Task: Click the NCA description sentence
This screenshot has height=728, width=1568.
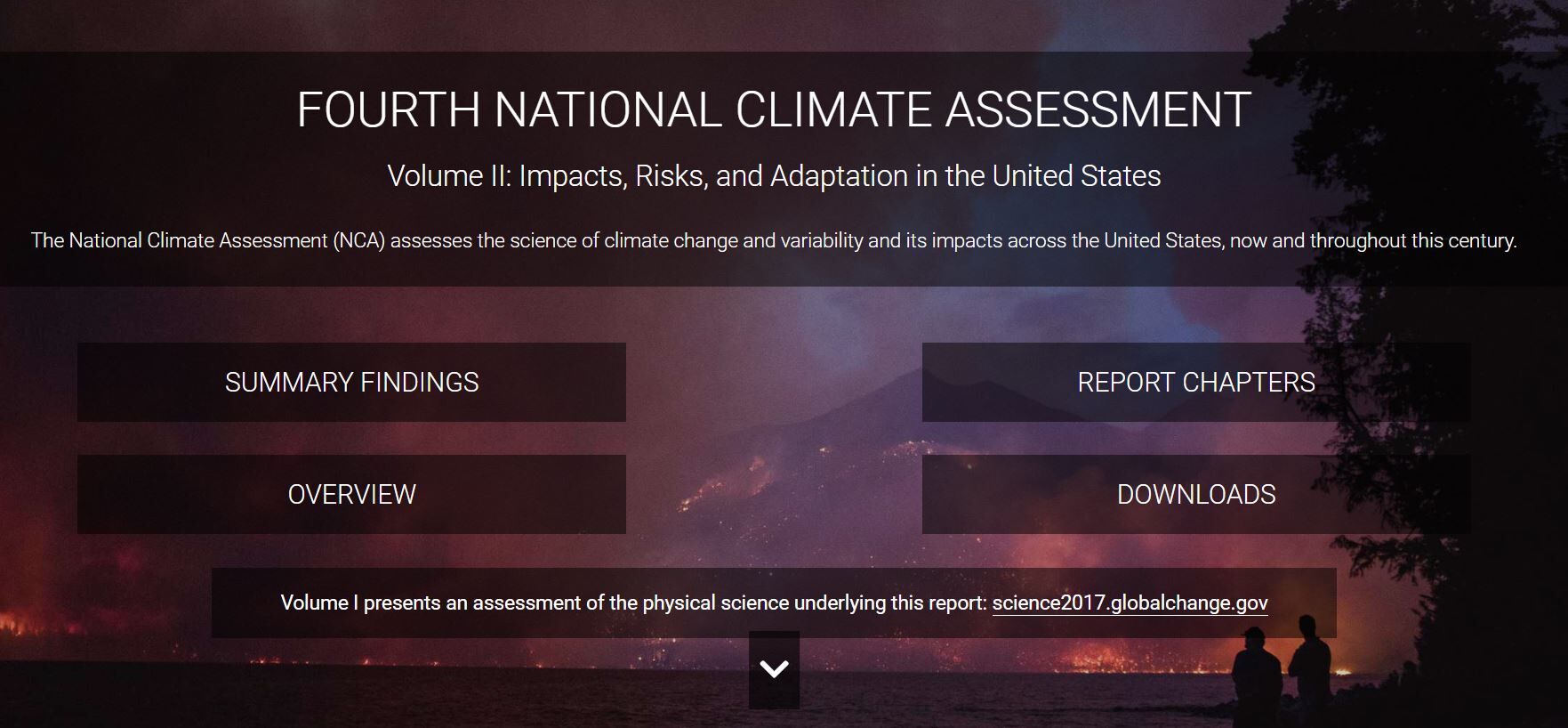Action: (x=774, y=241)
